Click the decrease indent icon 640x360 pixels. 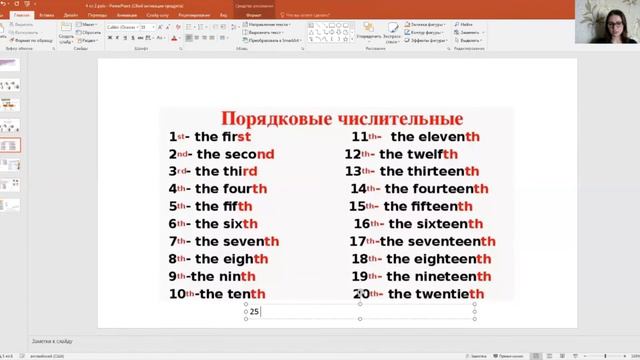coord(215,27)
